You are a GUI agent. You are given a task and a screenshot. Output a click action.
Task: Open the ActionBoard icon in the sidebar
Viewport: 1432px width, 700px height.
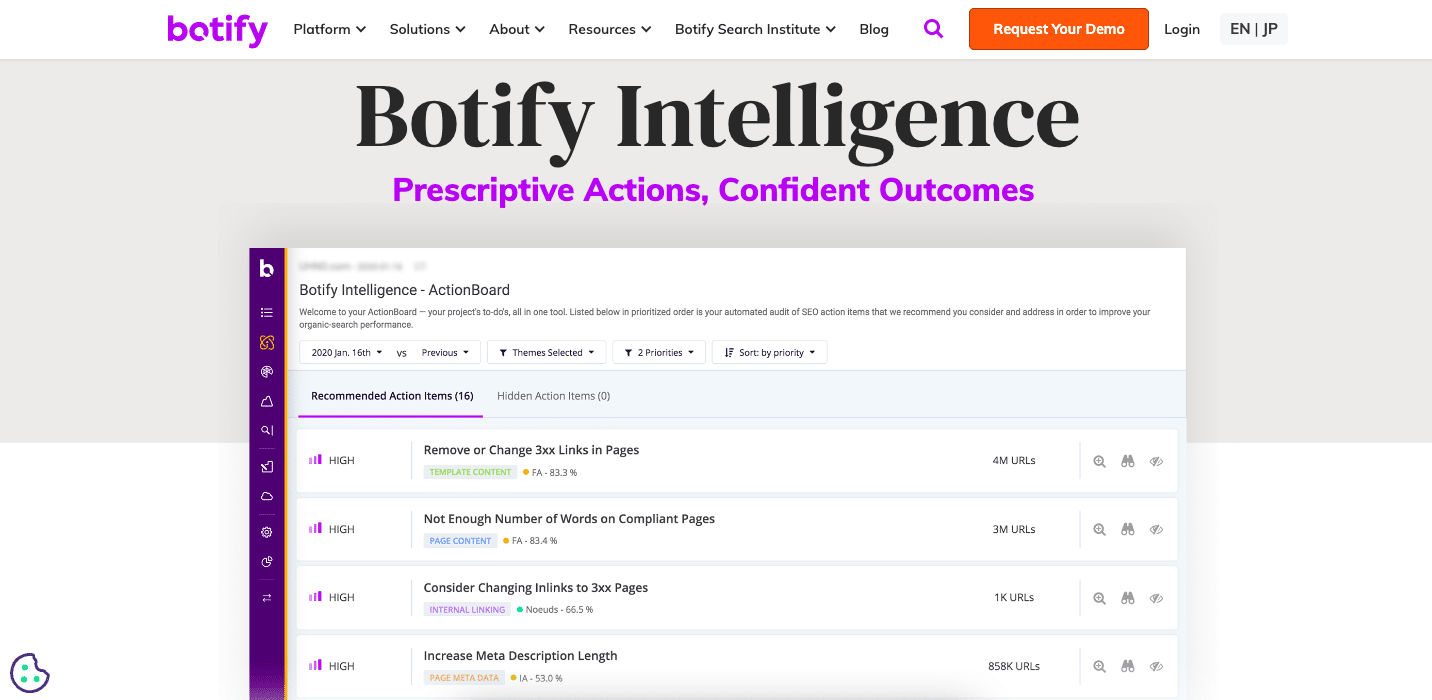click(x=266, y=342)
